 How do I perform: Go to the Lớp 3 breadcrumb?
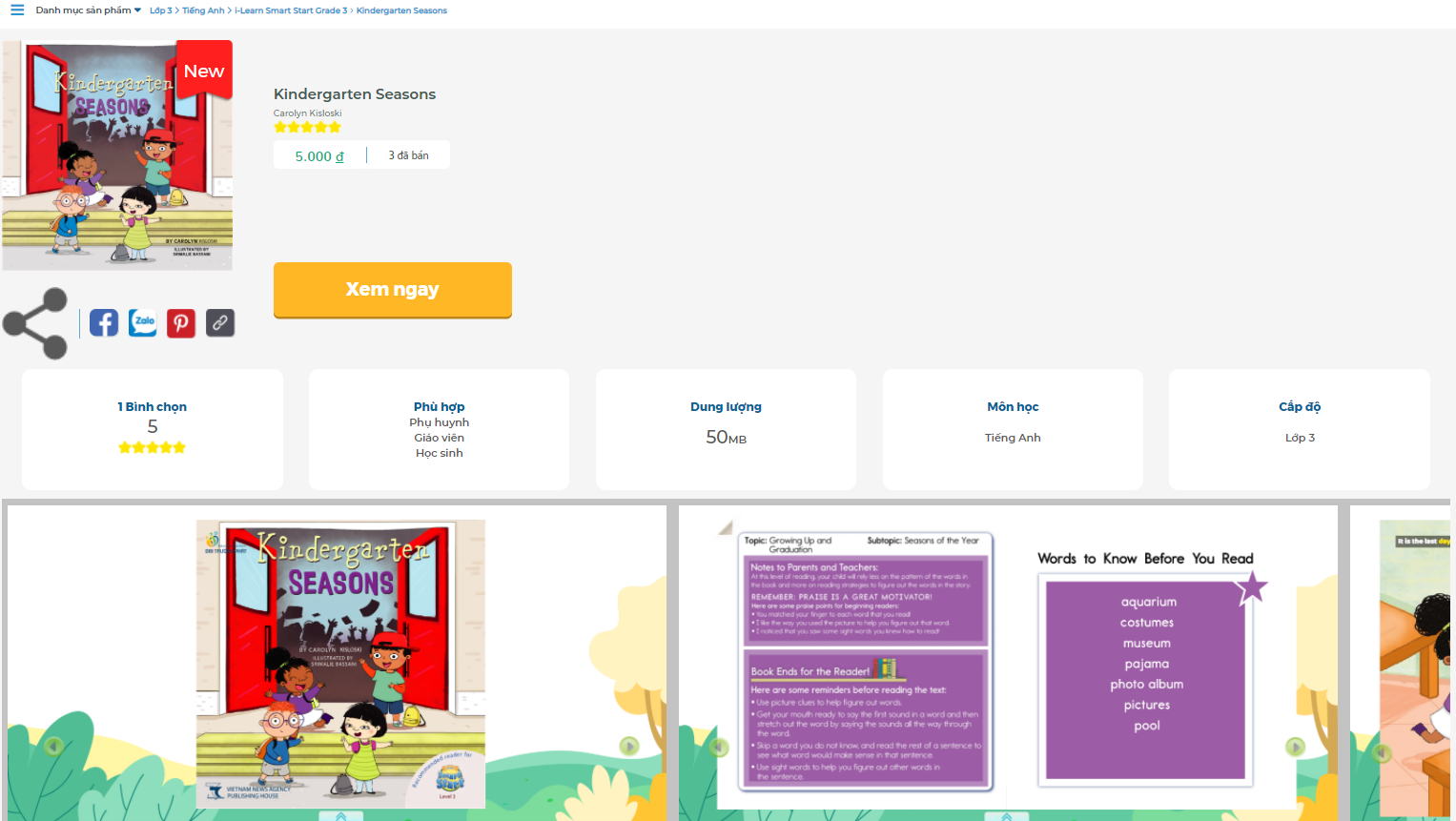pyautogui.click(x=160, y=10)
